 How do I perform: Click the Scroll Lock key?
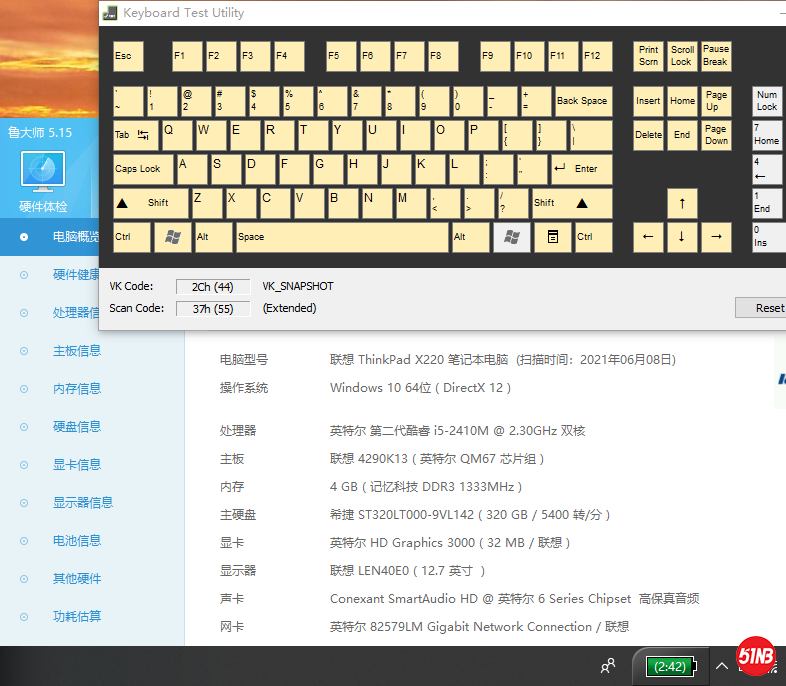coord(682,56)
